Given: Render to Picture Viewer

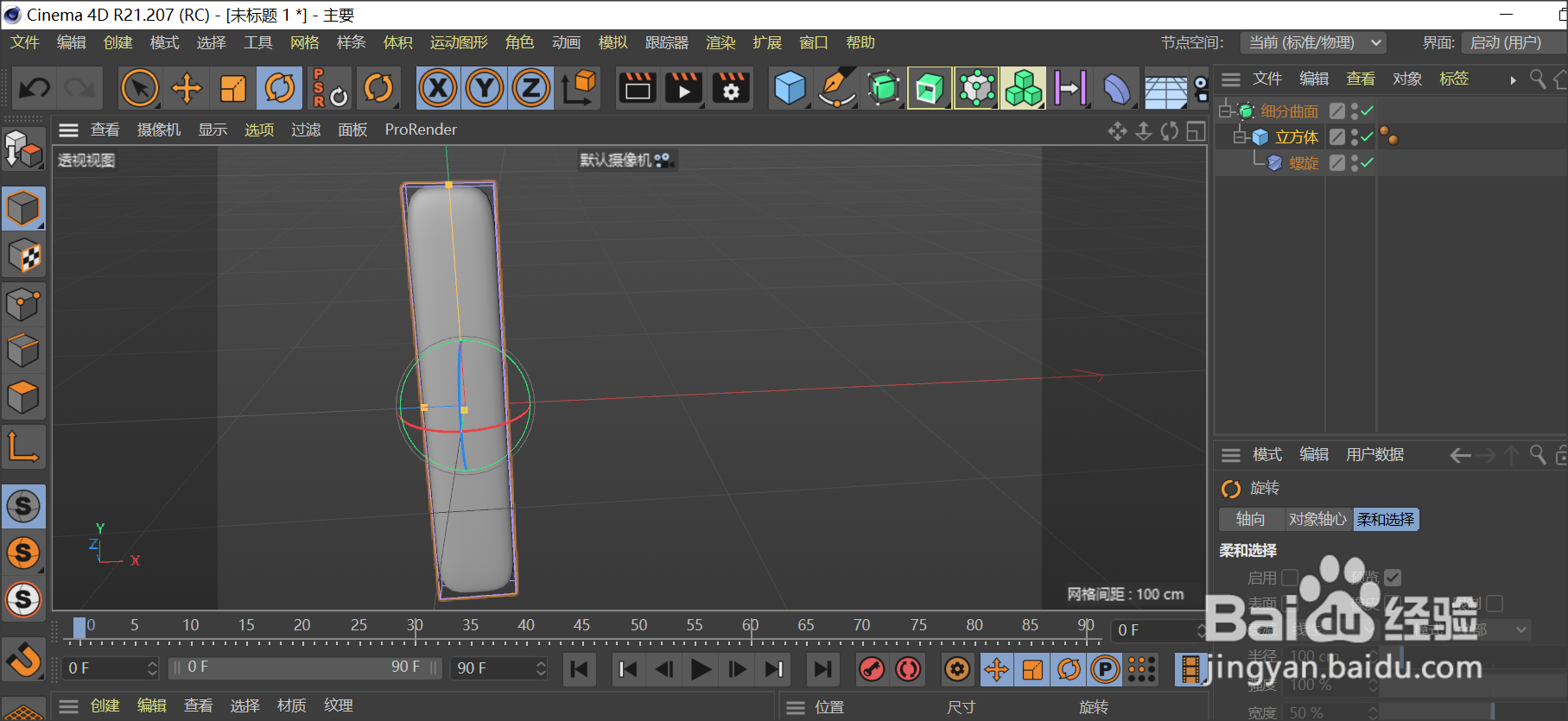Looking at the screenshot, I should [684, 88].
